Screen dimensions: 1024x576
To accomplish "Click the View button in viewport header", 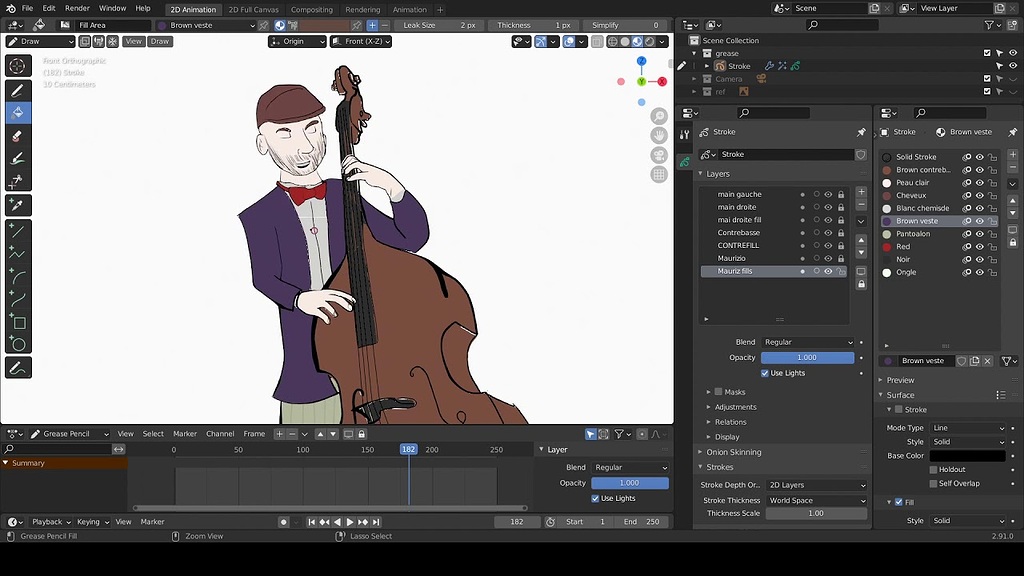I will tap(134, 41).
